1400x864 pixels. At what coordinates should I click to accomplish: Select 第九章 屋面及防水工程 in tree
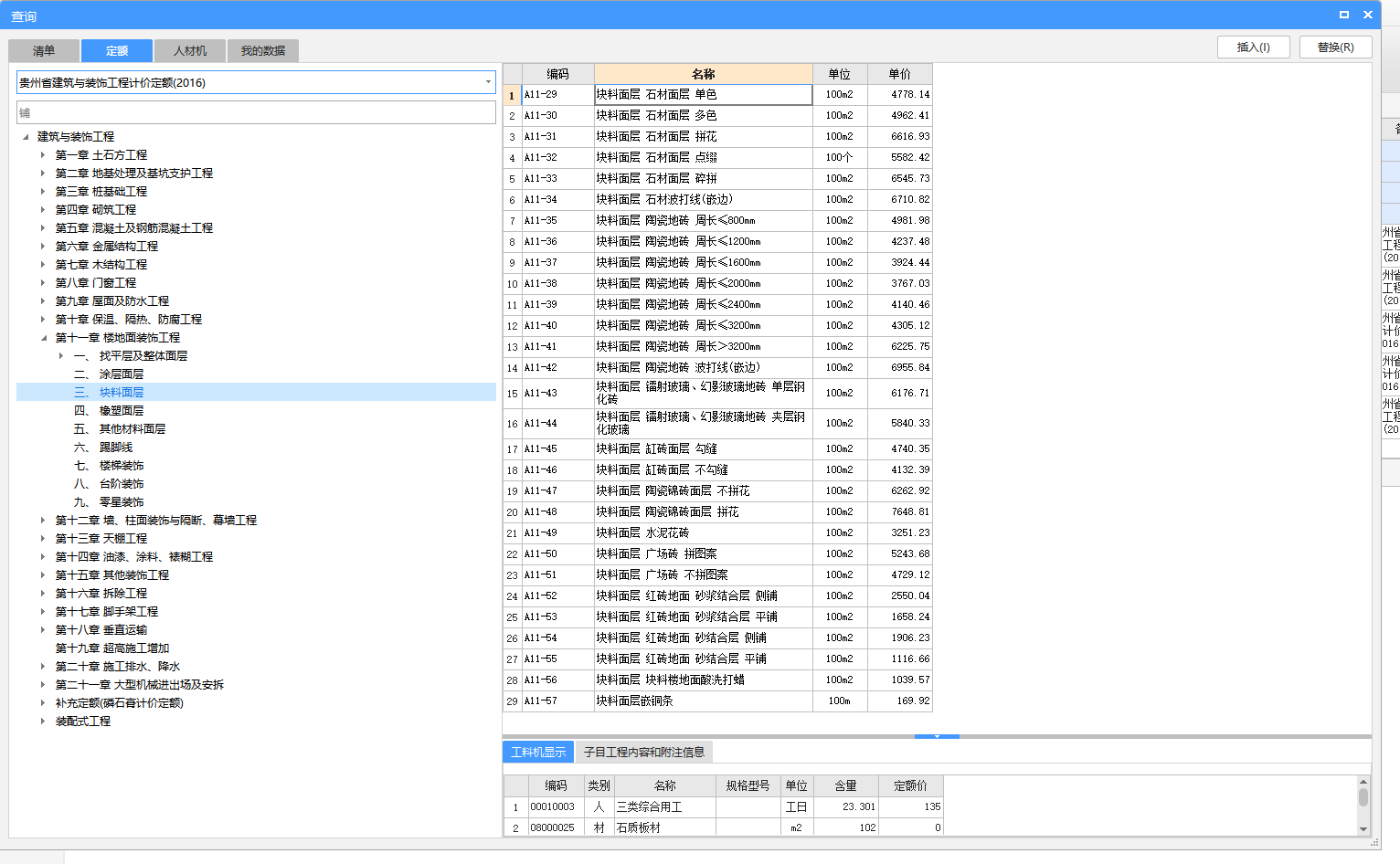pyautogui.click(x=112, y=301)
